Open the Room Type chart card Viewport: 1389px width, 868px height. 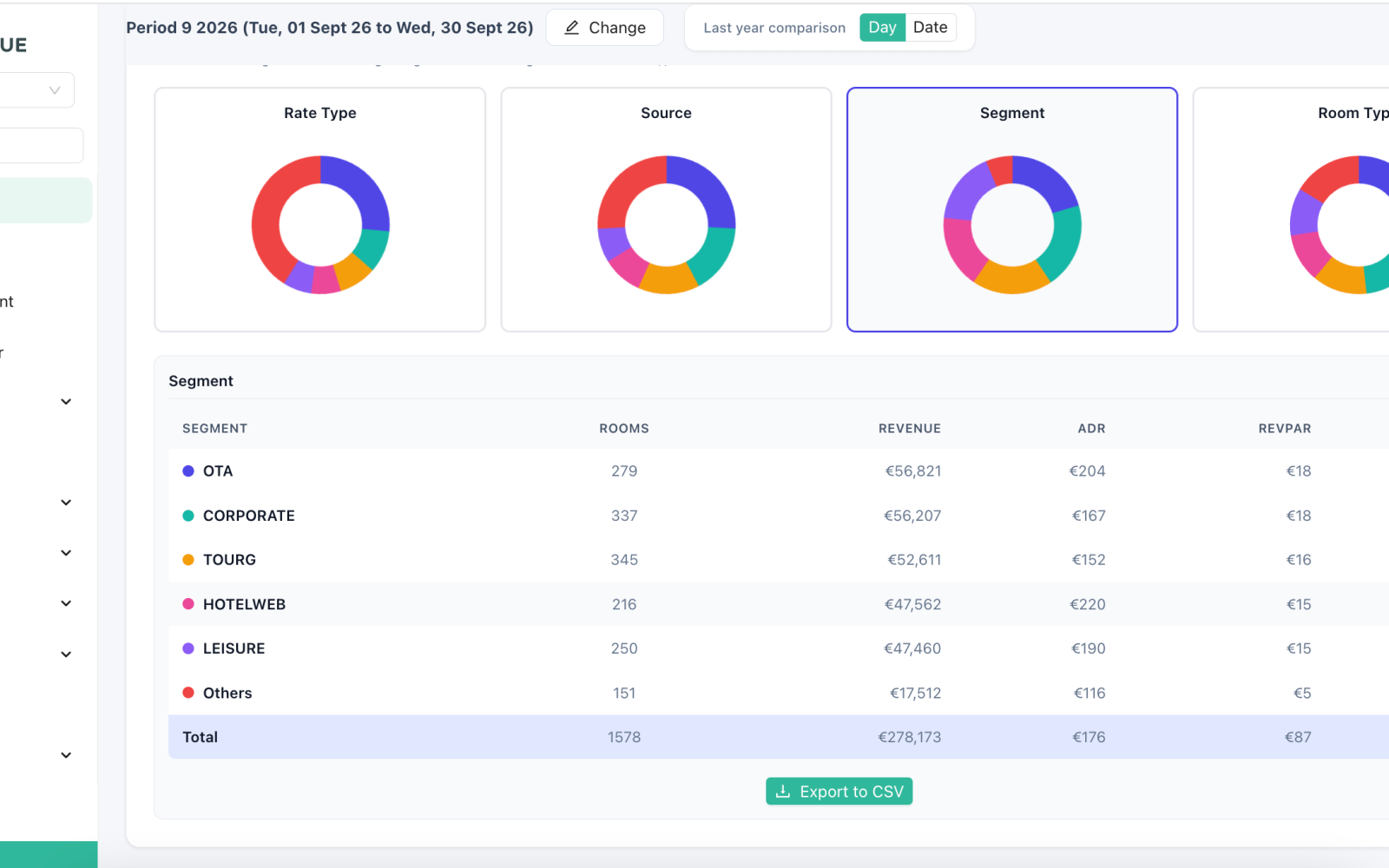tap(1292, 209)
